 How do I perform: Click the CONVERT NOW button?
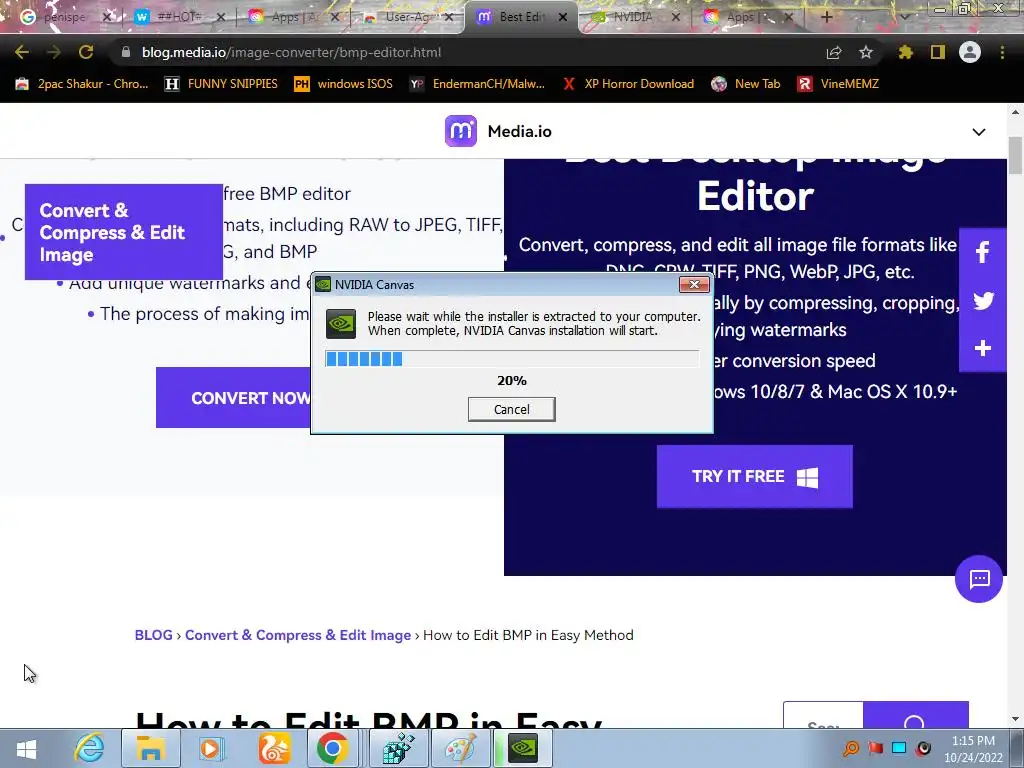coord(234,398)
